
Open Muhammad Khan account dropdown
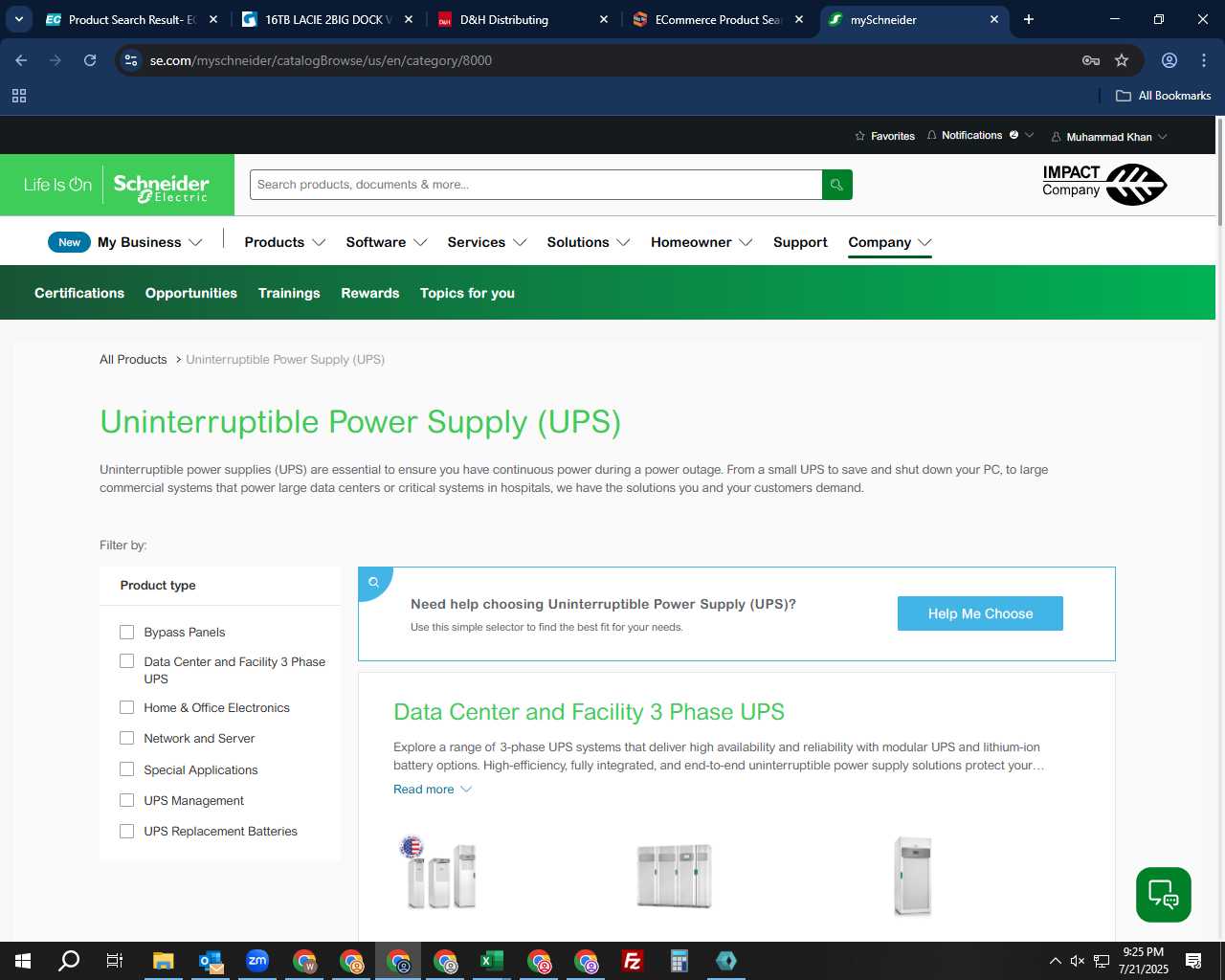(x=1109, y=137)
